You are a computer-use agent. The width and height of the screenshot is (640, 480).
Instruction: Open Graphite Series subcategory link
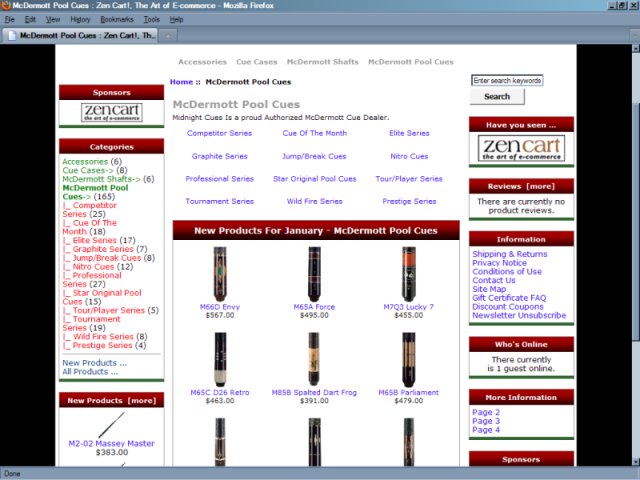pos(220,156)
